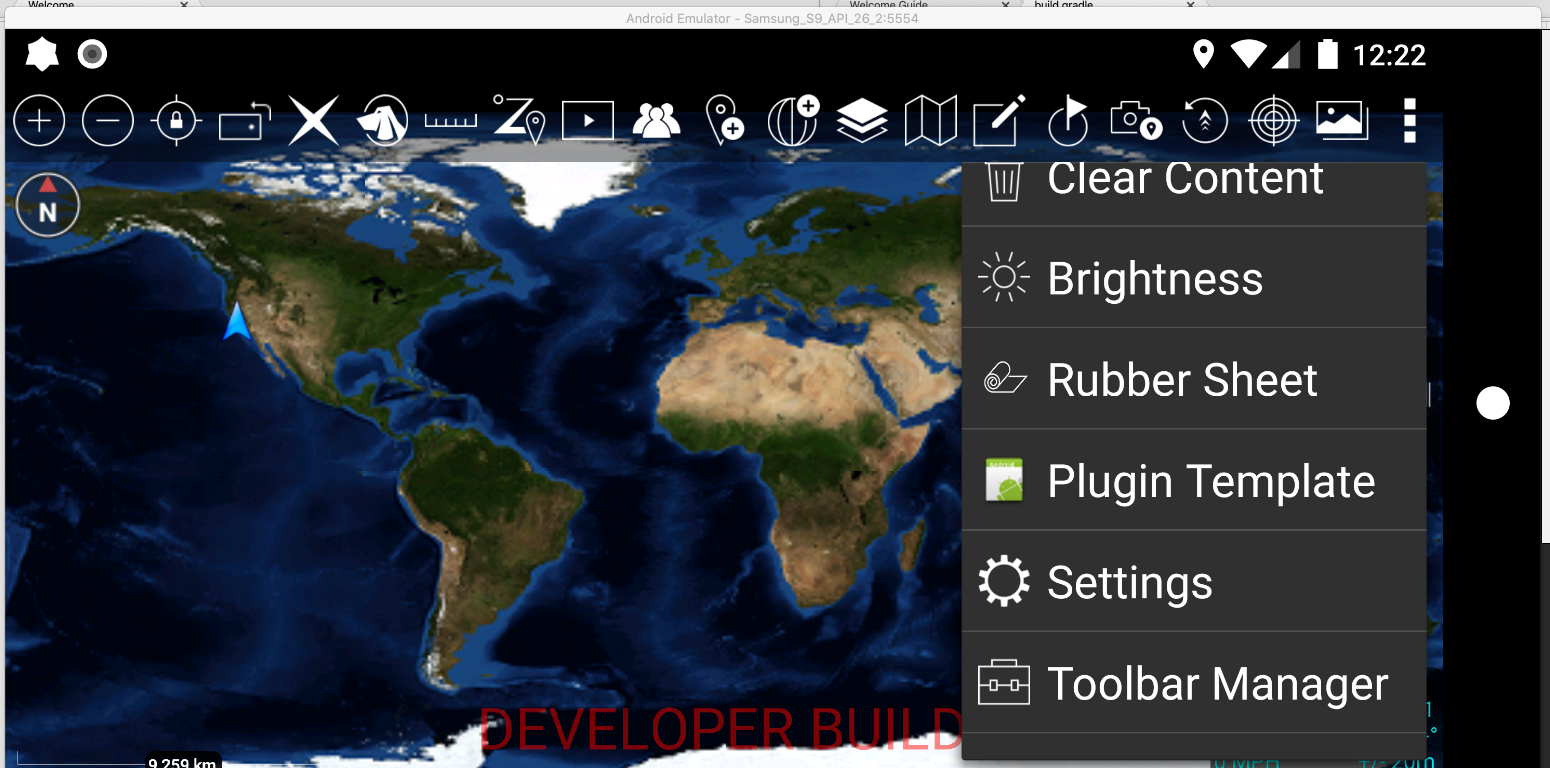Viewport: 1550px width, 768px height.
Task: Click the north compass indicator
Action: point(47,204)
